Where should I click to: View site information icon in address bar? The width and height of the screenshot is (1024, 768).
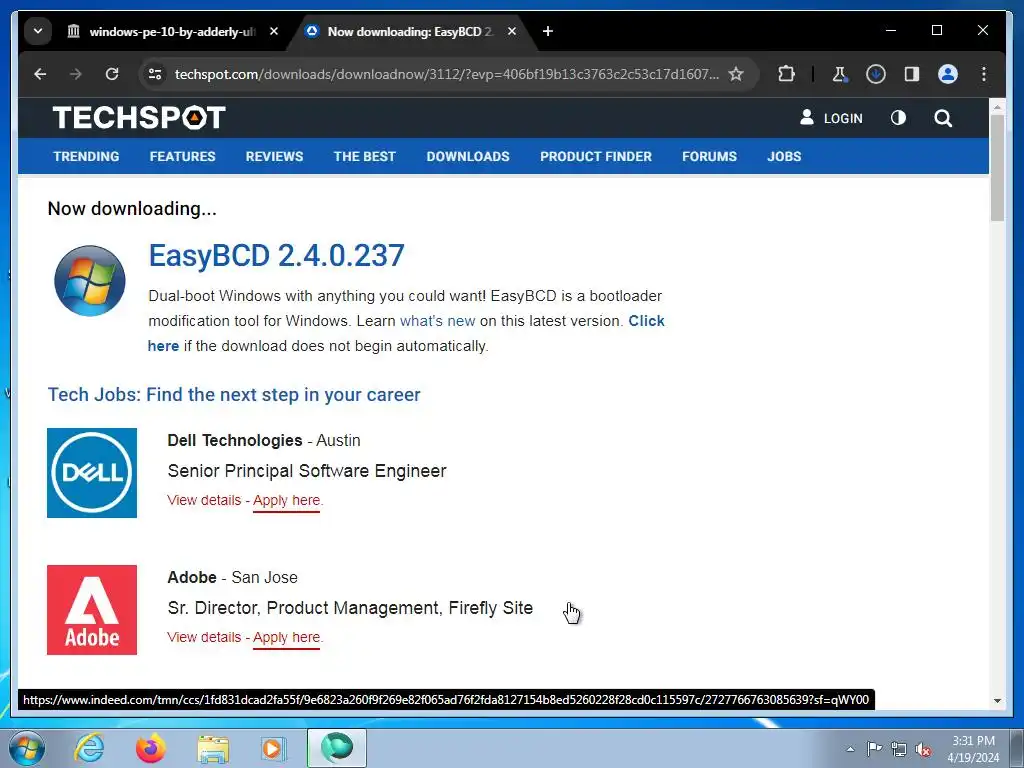click(x=155, y=74)
